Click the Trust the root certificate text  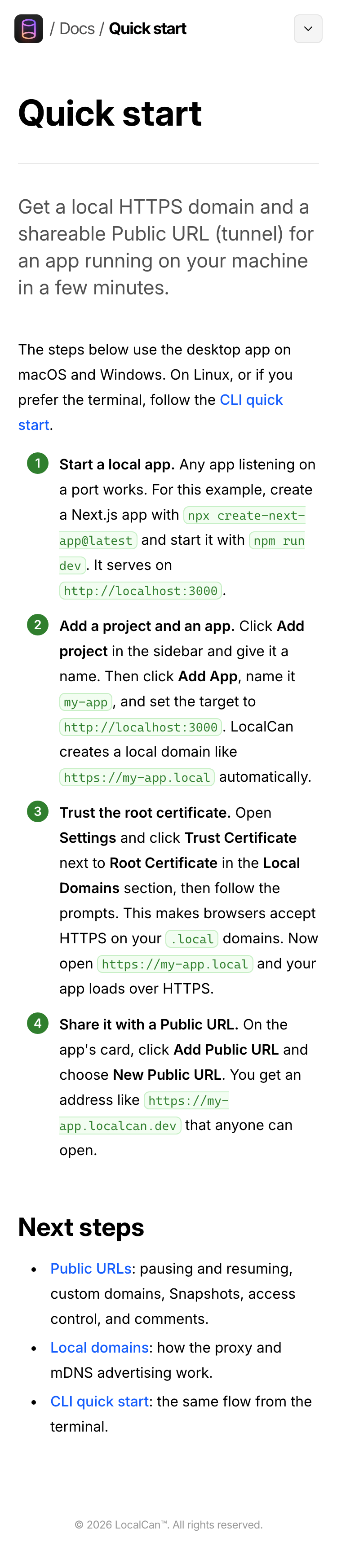[x=145, y=813]
